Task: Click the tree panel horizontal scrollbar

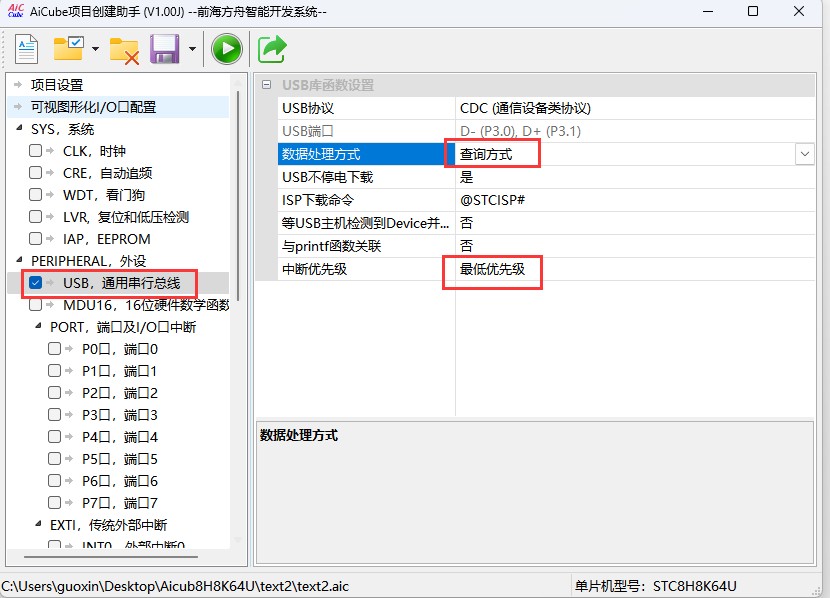Action: [111, 557]
